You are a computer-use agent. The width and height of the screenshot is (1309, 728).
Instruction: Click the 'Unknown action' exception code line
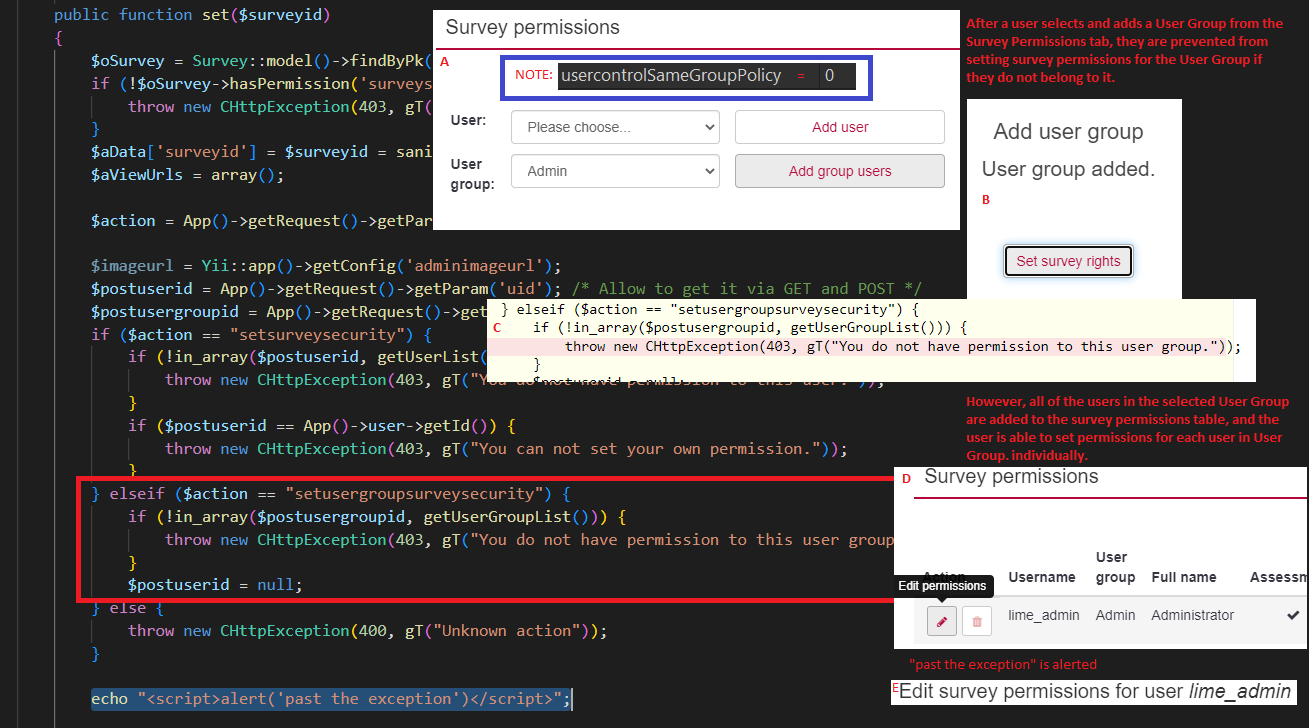click(x=367, y=631)
